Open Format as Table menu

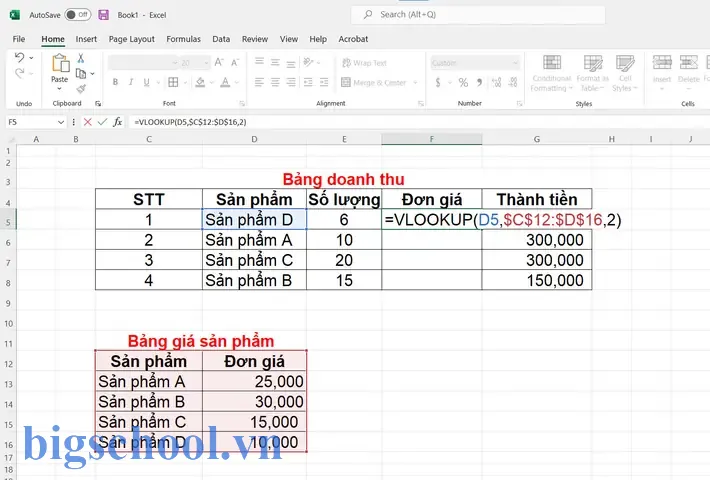pos(593,73)
